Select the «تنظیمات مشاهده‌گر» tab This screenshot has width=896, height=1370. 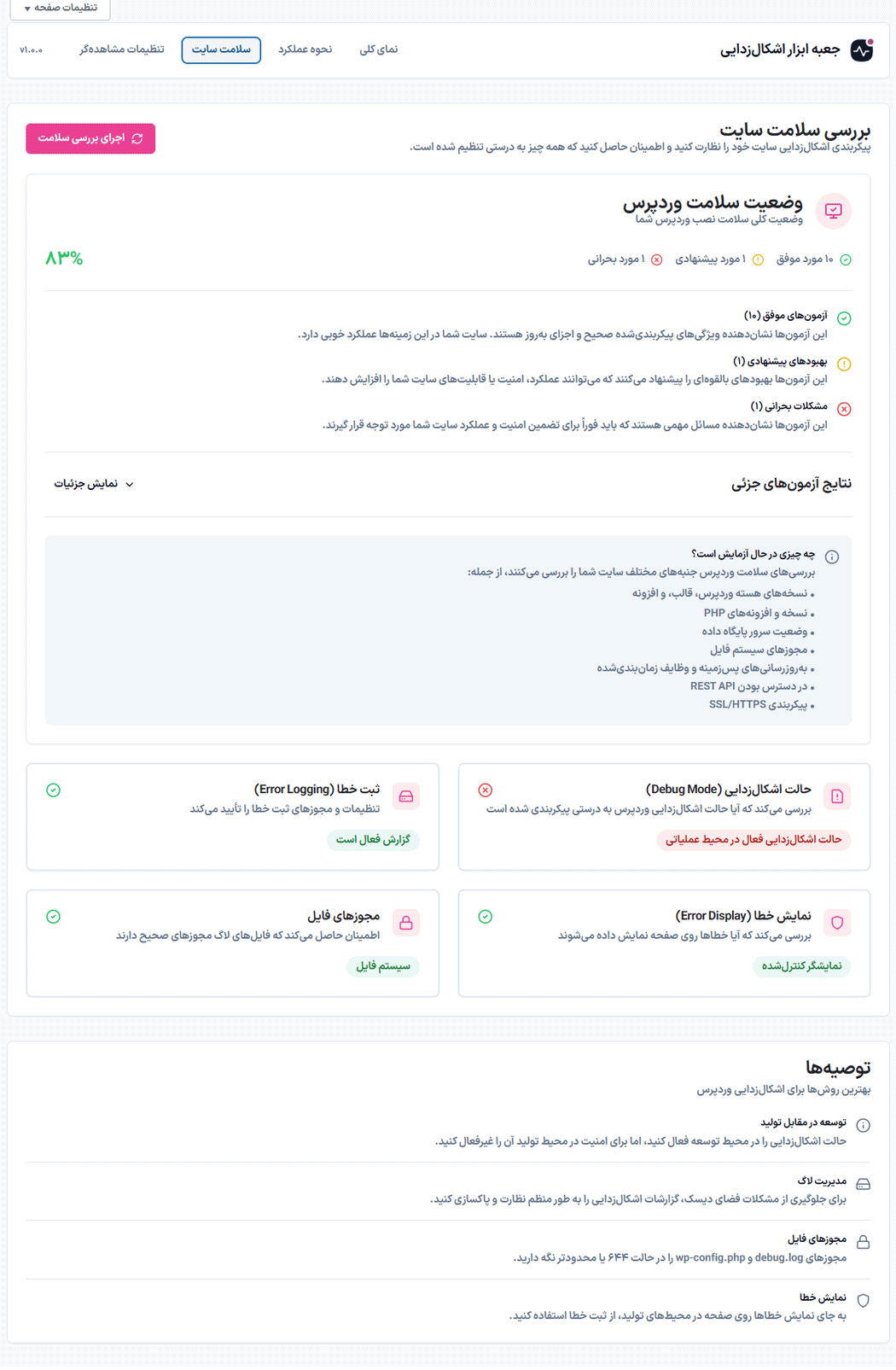(122, 50)
